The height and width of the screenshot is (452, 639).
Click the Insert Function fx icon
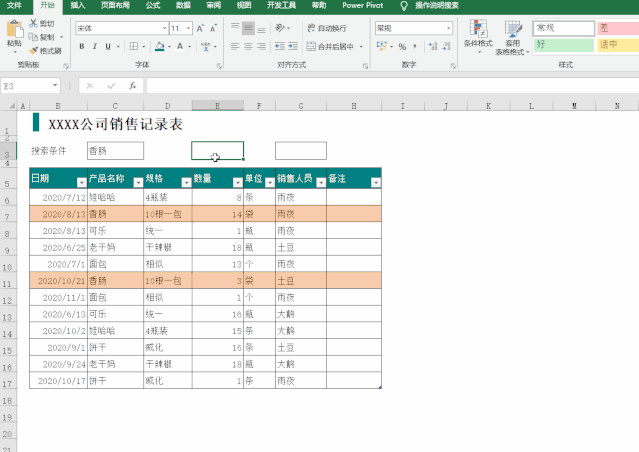point(132,86)
